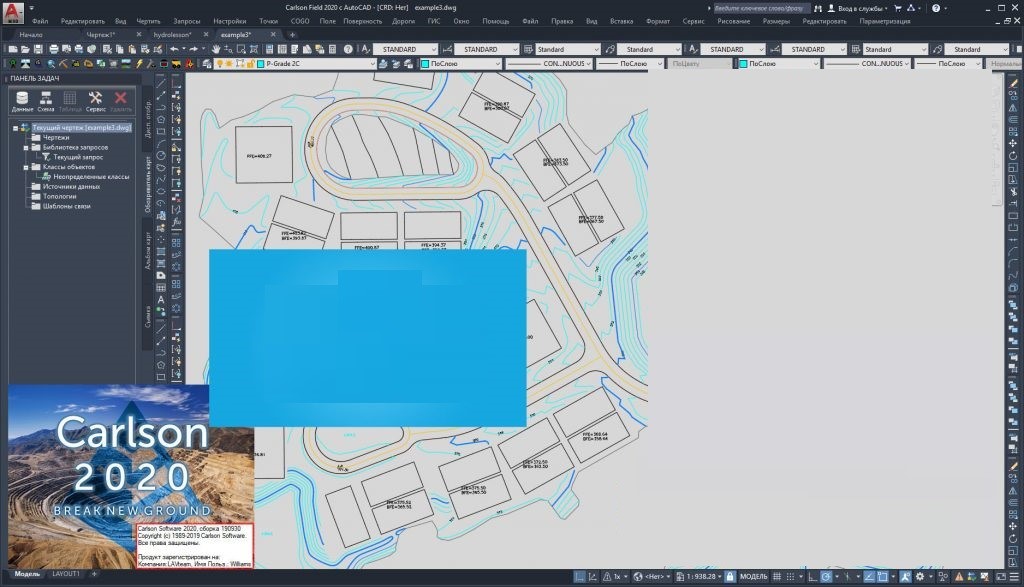Screen dimensions: 1024x587
Task: Toggle Object Snap Tracking in status bar
Action: pos(869,577)
